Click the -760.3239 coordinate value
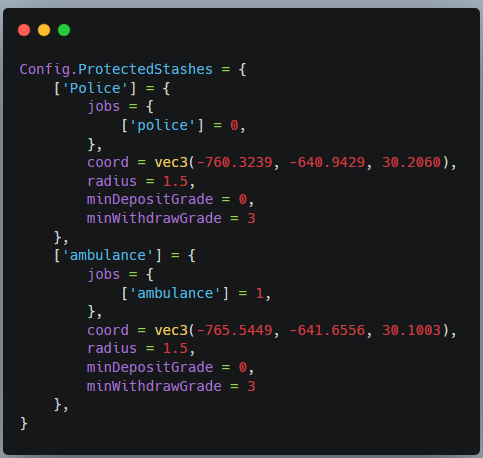This screenshot has width=483, height=458. tap(235, 162)
